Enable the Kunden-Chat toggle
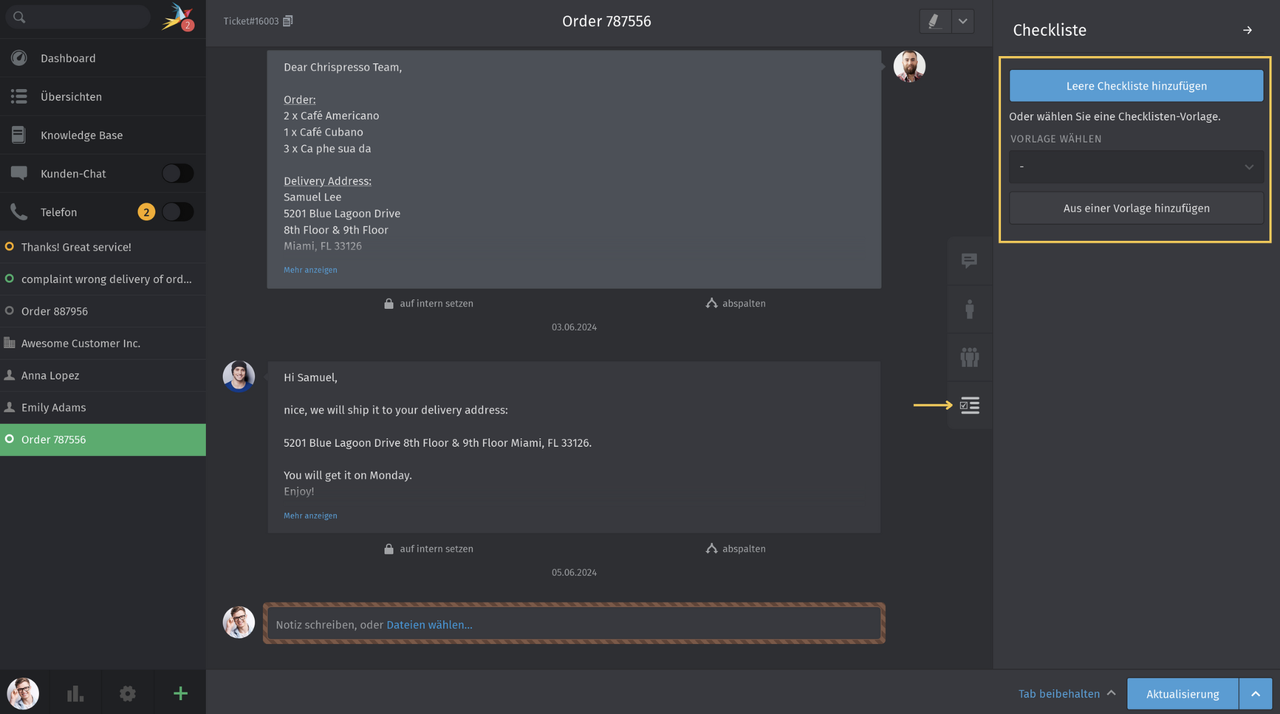The width and height of the screenshot is (1280, 714). [x=177, y=172]
